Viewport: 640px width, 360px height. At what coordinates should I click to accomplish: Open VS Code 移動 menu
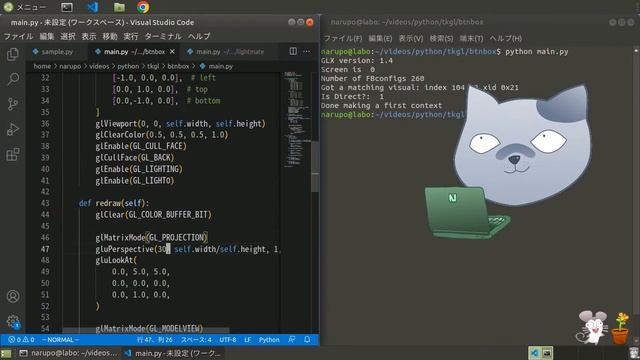click(x=110, y=36)
